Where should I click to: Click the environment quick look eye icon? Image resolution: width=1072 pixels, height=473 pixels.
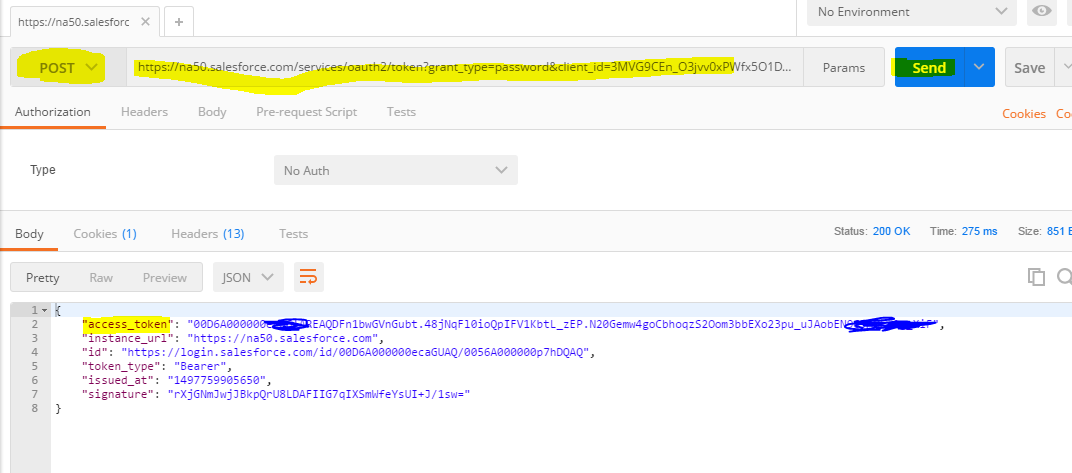[x=1042, y=12]
